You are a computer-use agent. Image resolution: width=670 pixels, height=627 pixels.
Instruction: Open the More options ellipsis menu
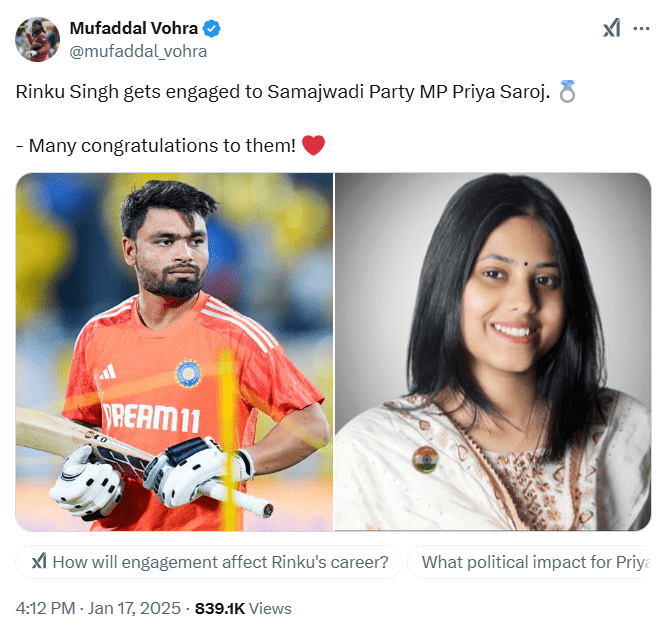641,29
